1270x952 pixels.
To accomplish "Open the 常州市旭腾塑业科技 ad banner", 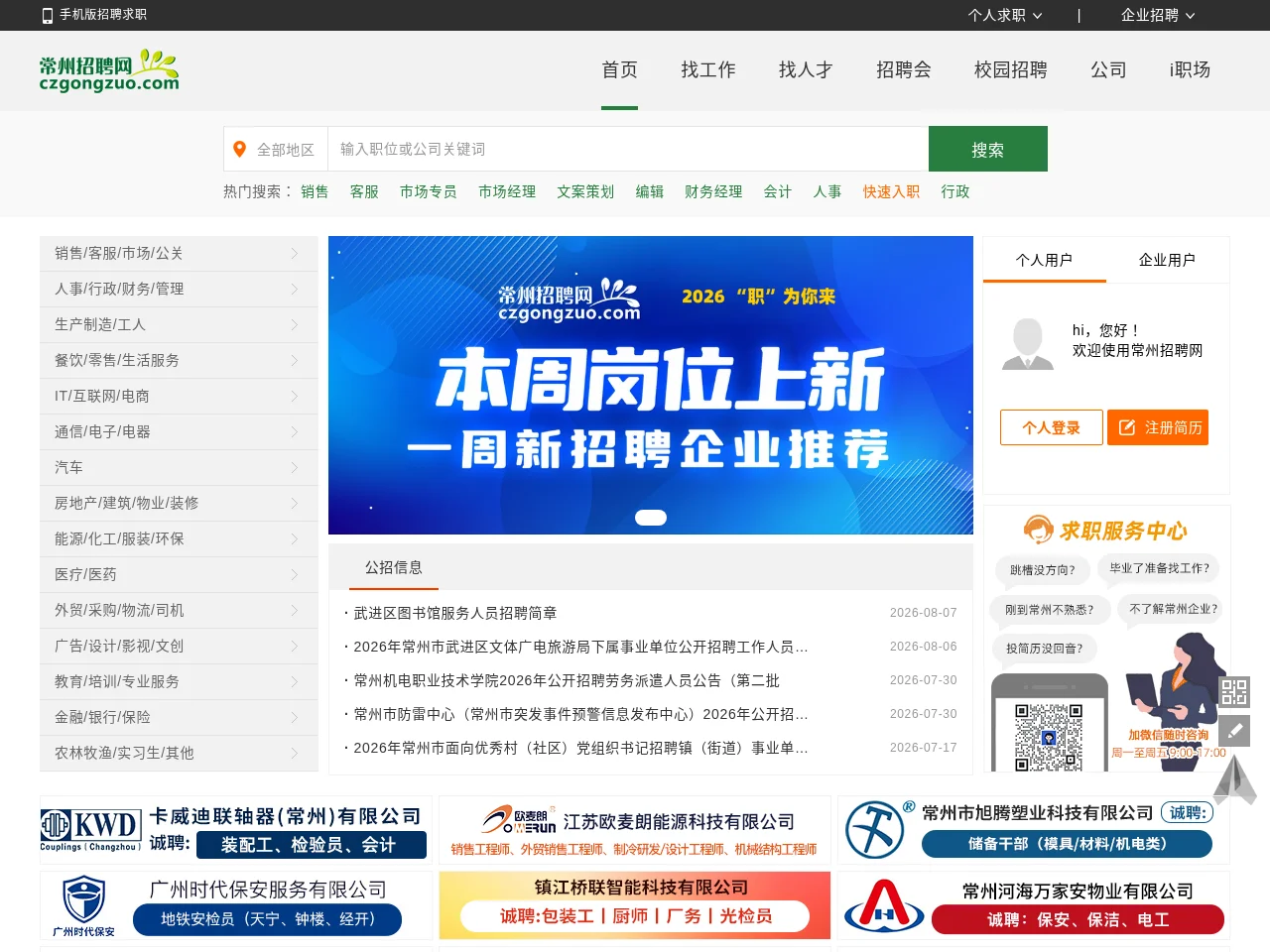I will pyautogui.click(x=1034, y=830).
